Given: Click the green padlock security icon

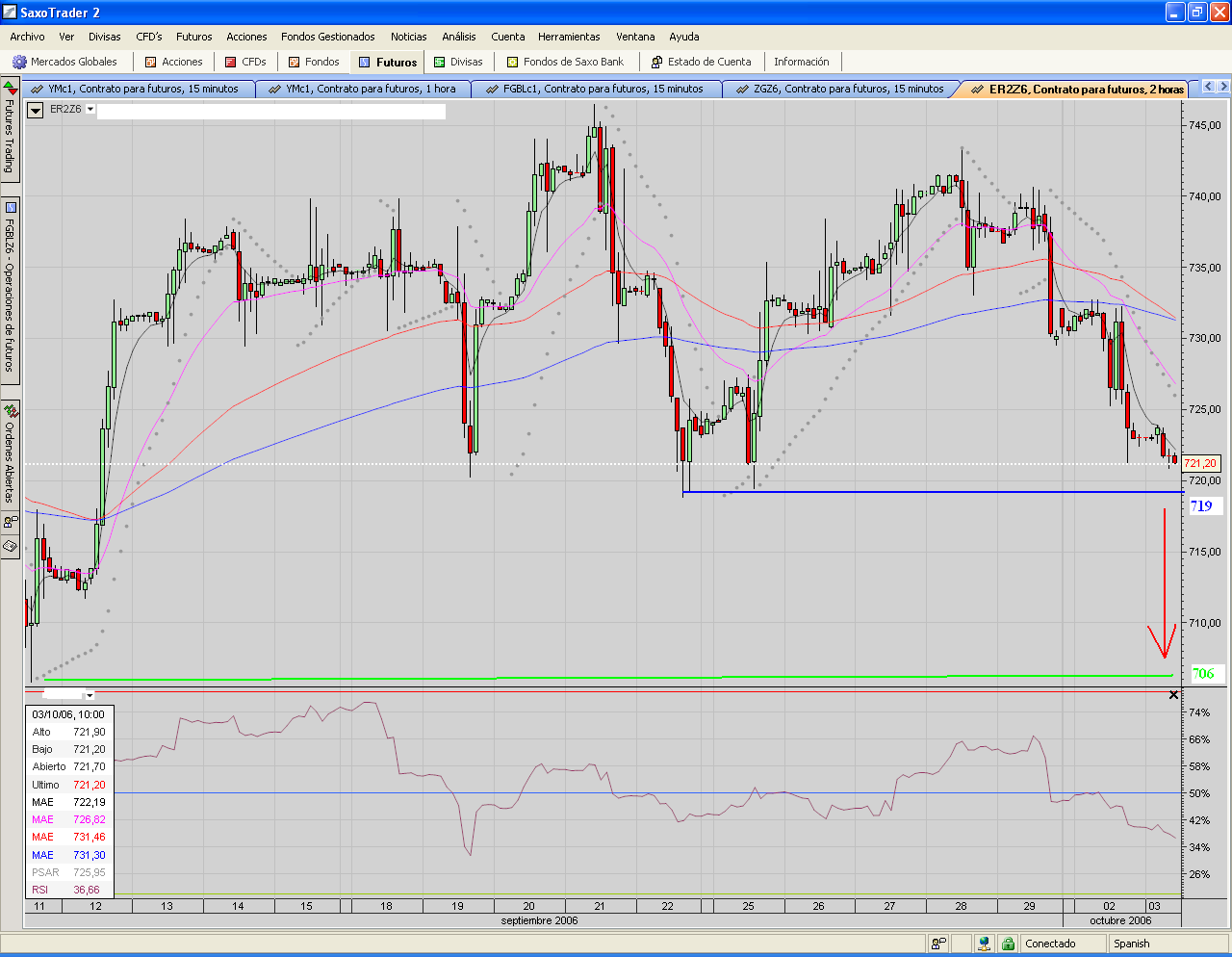Looking at the screenshot, I should (x=1008, y=944).
